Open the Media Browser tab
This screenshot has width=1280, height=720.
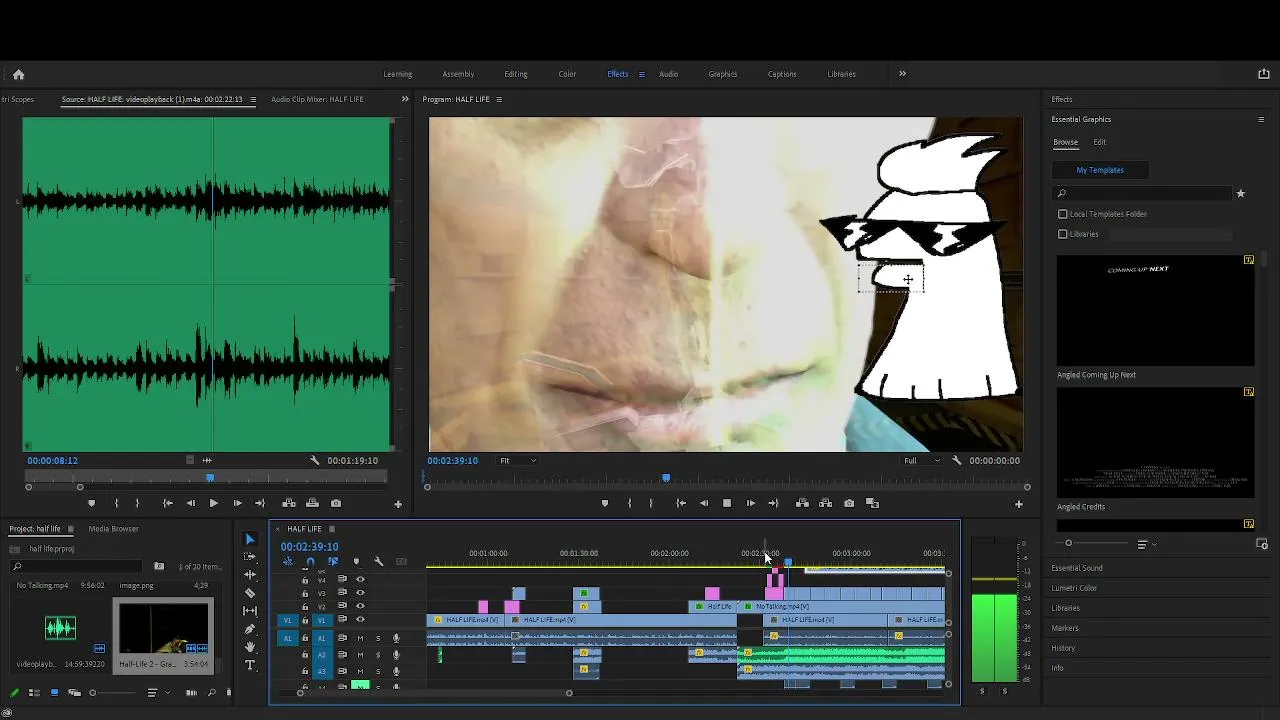(114, 529)
